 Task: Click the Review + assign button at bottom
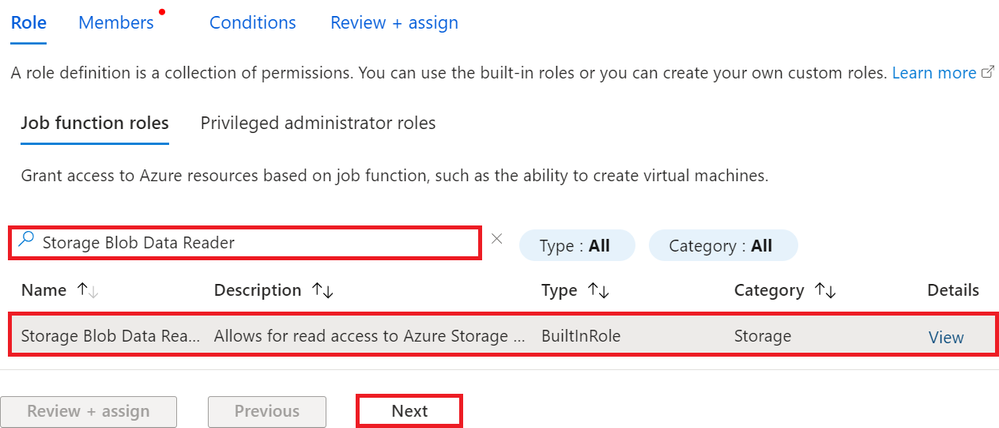88,411
